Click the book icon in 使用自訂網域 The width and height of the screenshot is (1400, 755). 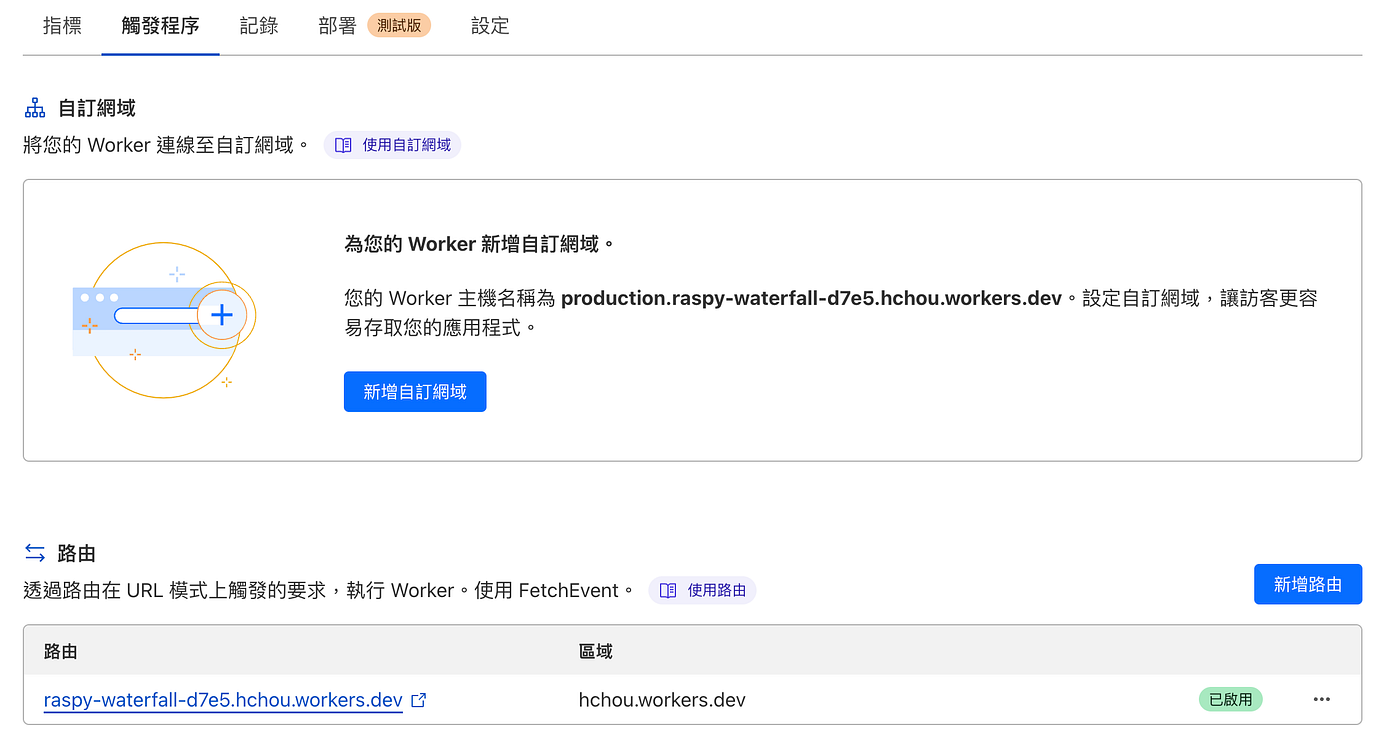pyautogui.click(x=343, y=145)
